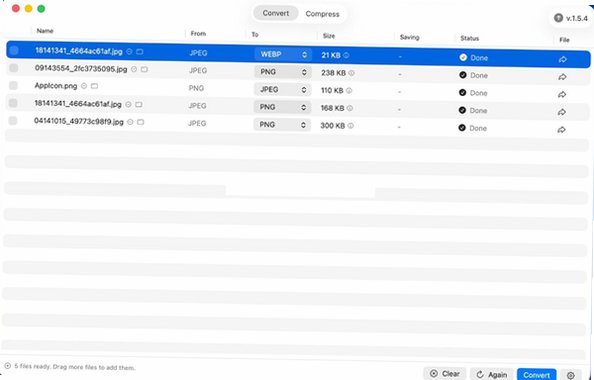This screenshot has width=594, height=380.
Task: Click the small circle icon beside 09143554_2fc3735095.jpg
Action: (x=134, y=69)
